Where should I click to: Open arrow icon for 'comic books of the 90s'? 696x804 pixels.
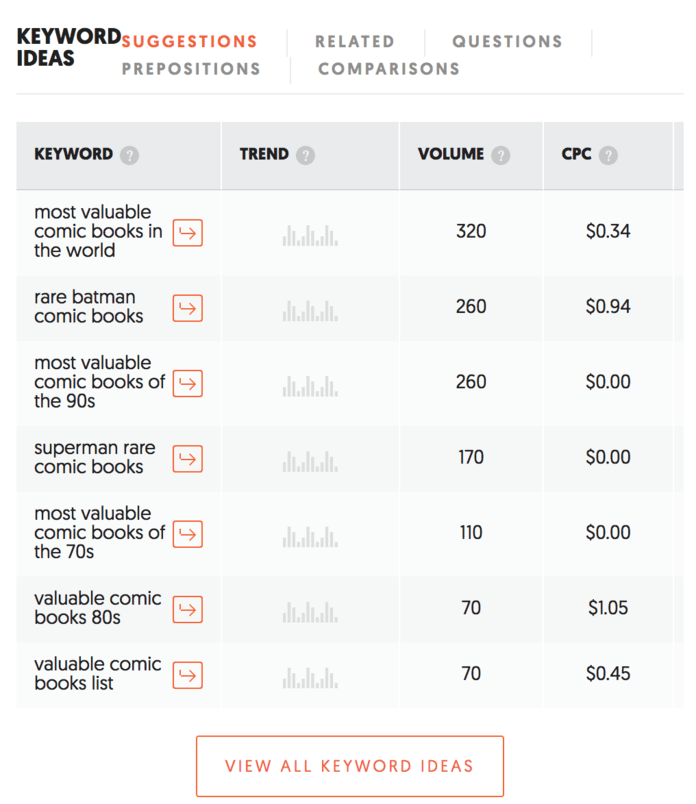pos(187,383)
